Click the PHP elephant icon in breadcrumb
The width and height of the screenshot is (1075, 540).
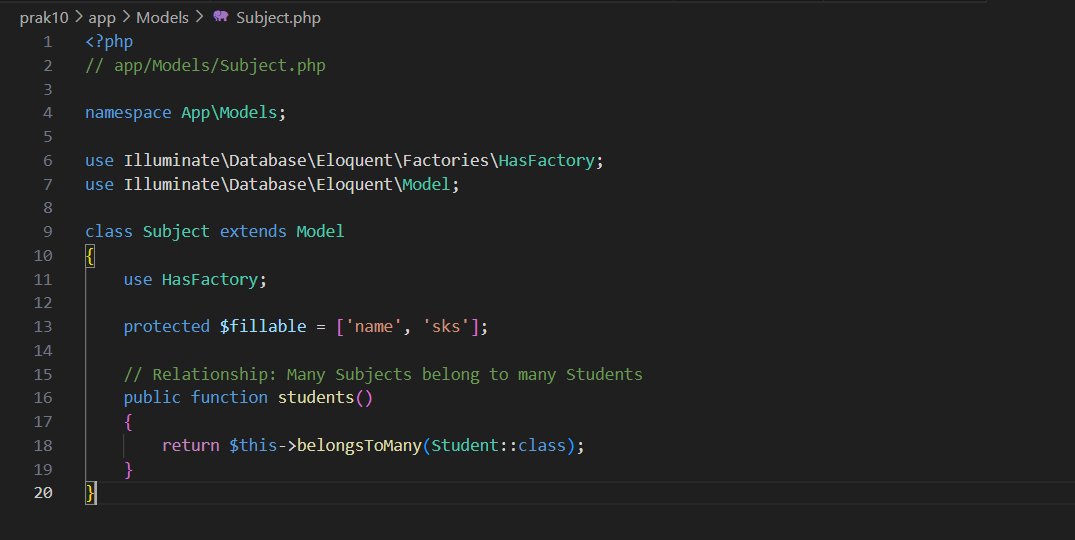point(221,17)
